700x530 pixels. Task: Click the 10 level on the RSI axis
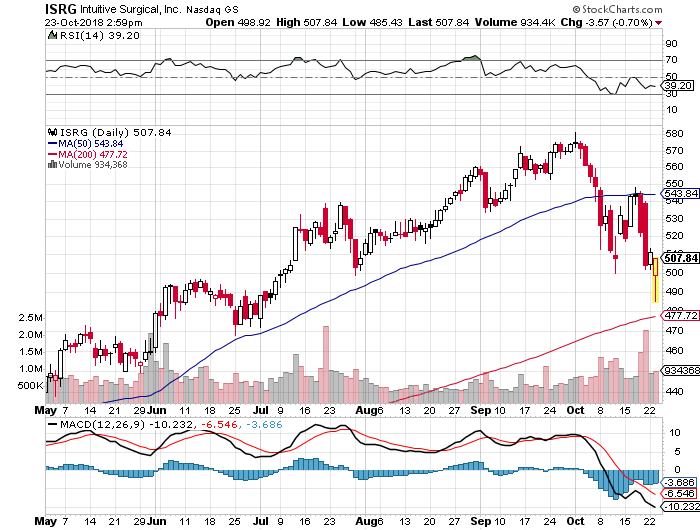[671, 110]
